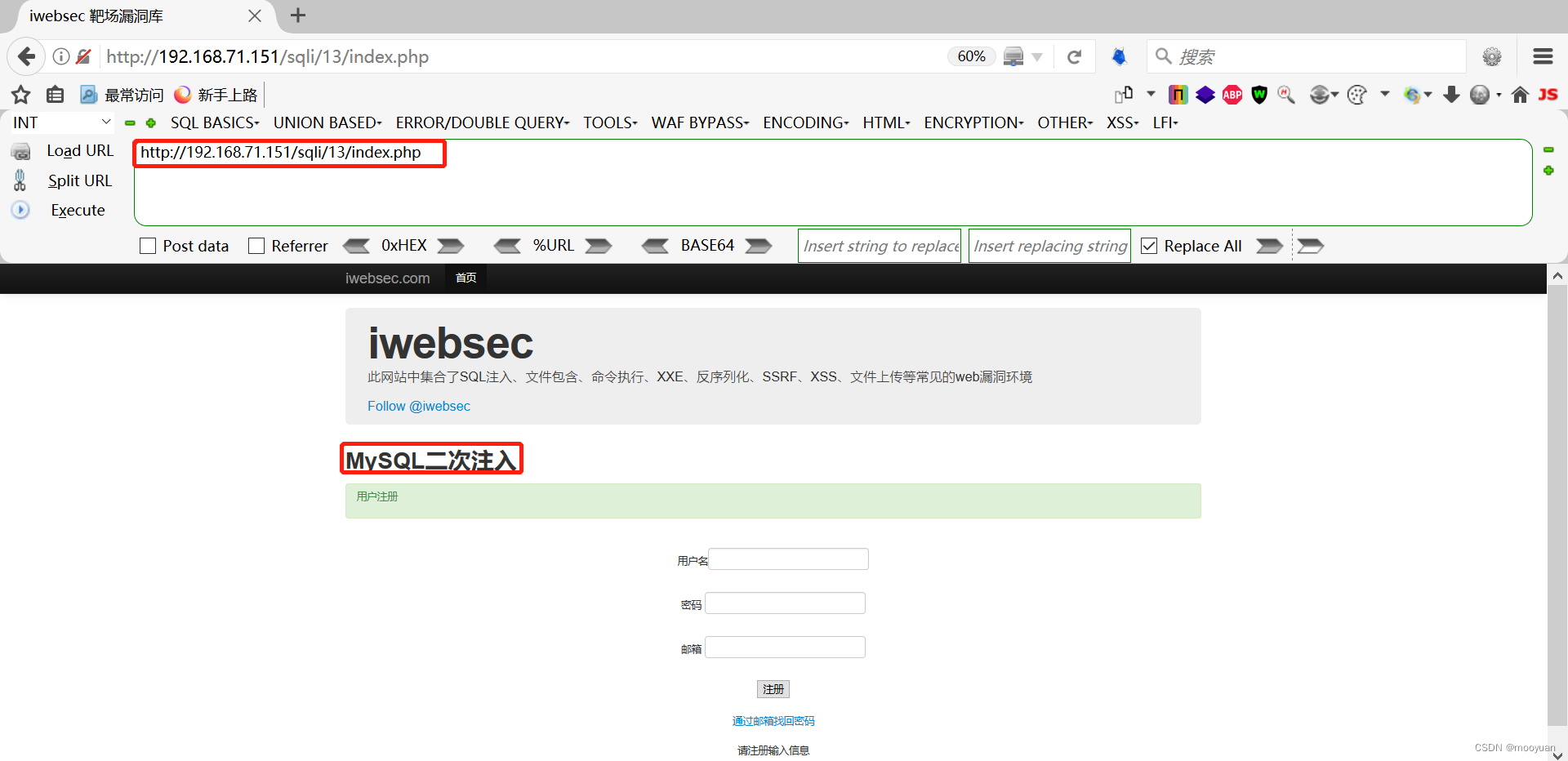Click the right arrow after %URL
Screen dimensions: 1568x761
599,246
